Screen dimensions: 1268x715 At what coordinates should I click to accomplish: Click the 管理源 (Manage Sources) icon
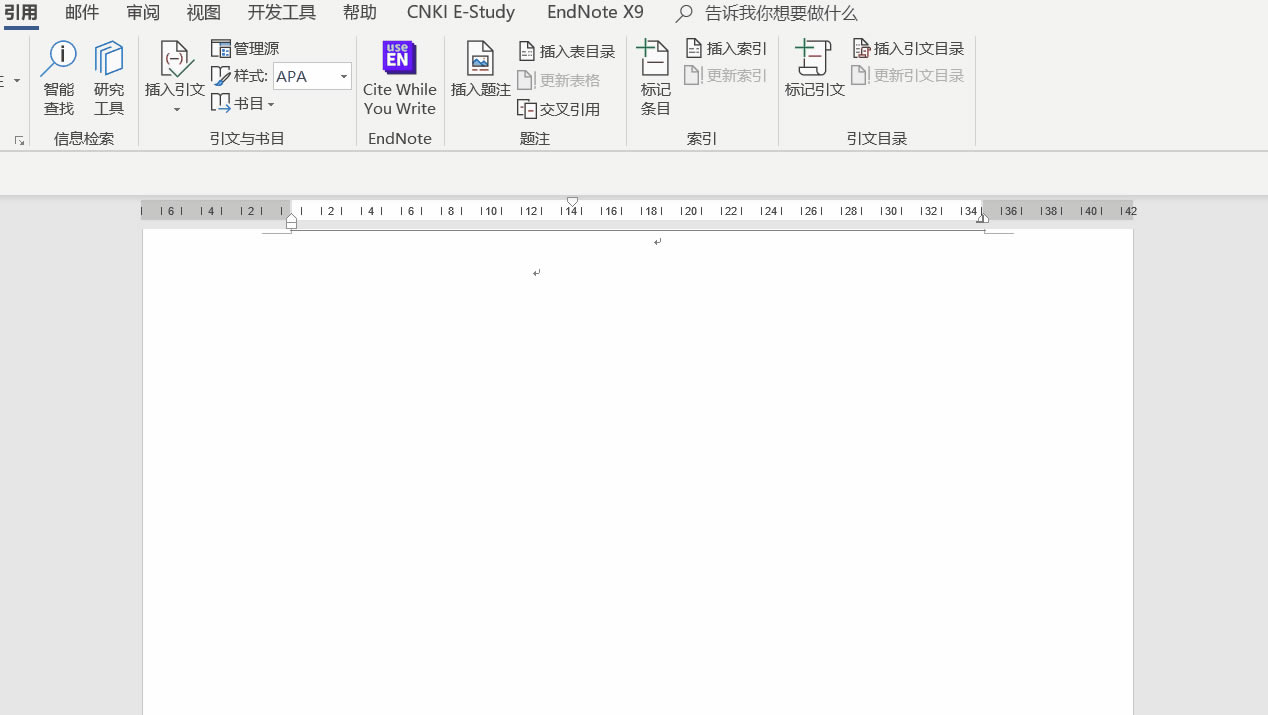245,47
